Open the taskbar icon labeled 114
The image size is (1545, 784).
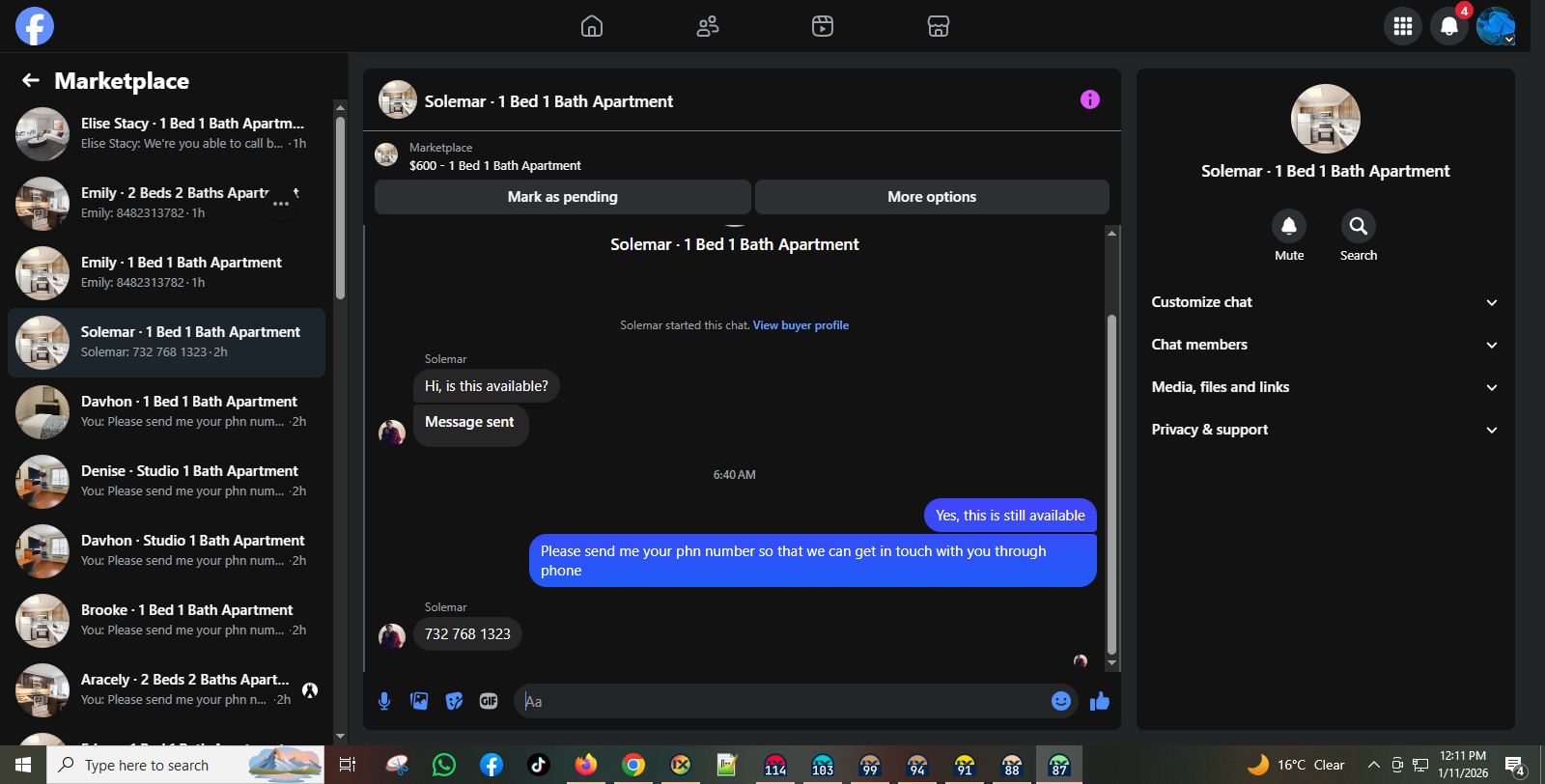(775, 765)
